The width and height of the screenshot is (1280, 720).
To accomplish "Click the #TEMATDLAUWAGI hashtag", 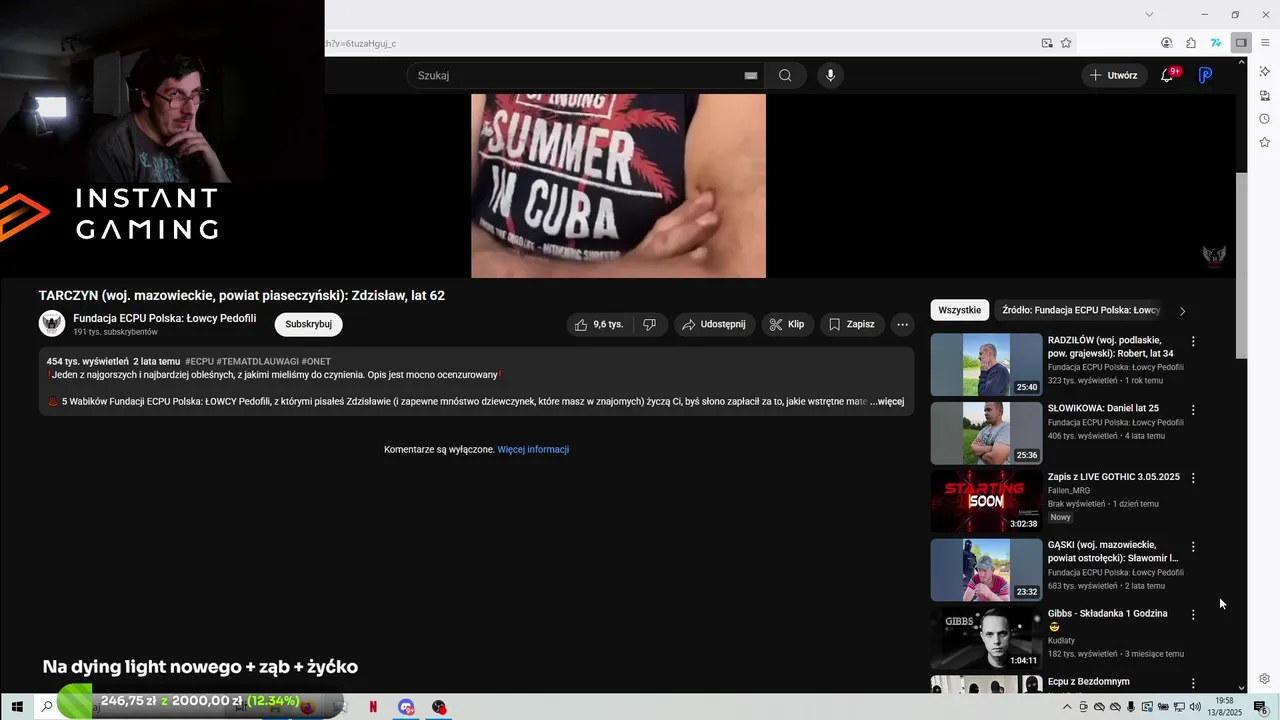I will [x=258, y=361].
